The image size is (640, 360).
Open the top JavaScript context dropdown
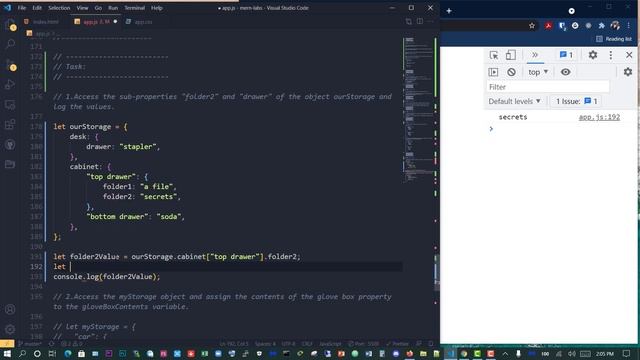pyautogui.click(x=538, y=72)
